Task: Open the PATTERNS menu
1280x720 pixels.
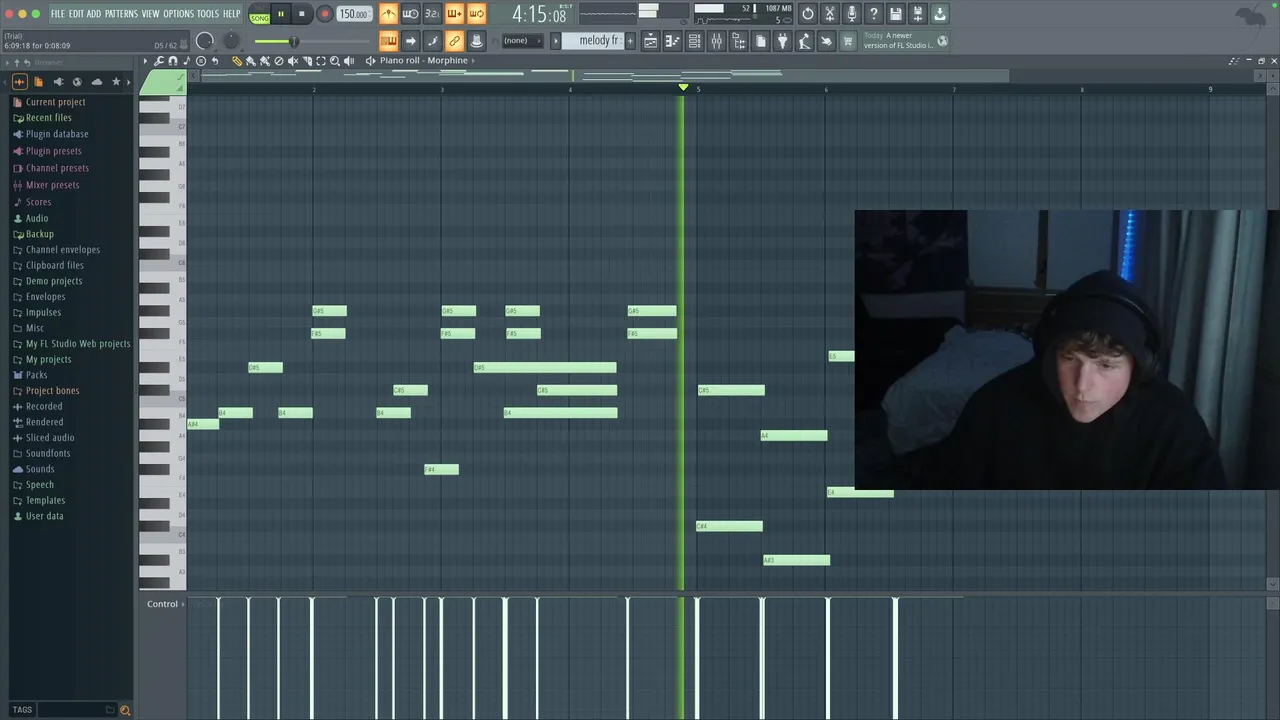Action: pyautogui.click(x=121, y=14)
